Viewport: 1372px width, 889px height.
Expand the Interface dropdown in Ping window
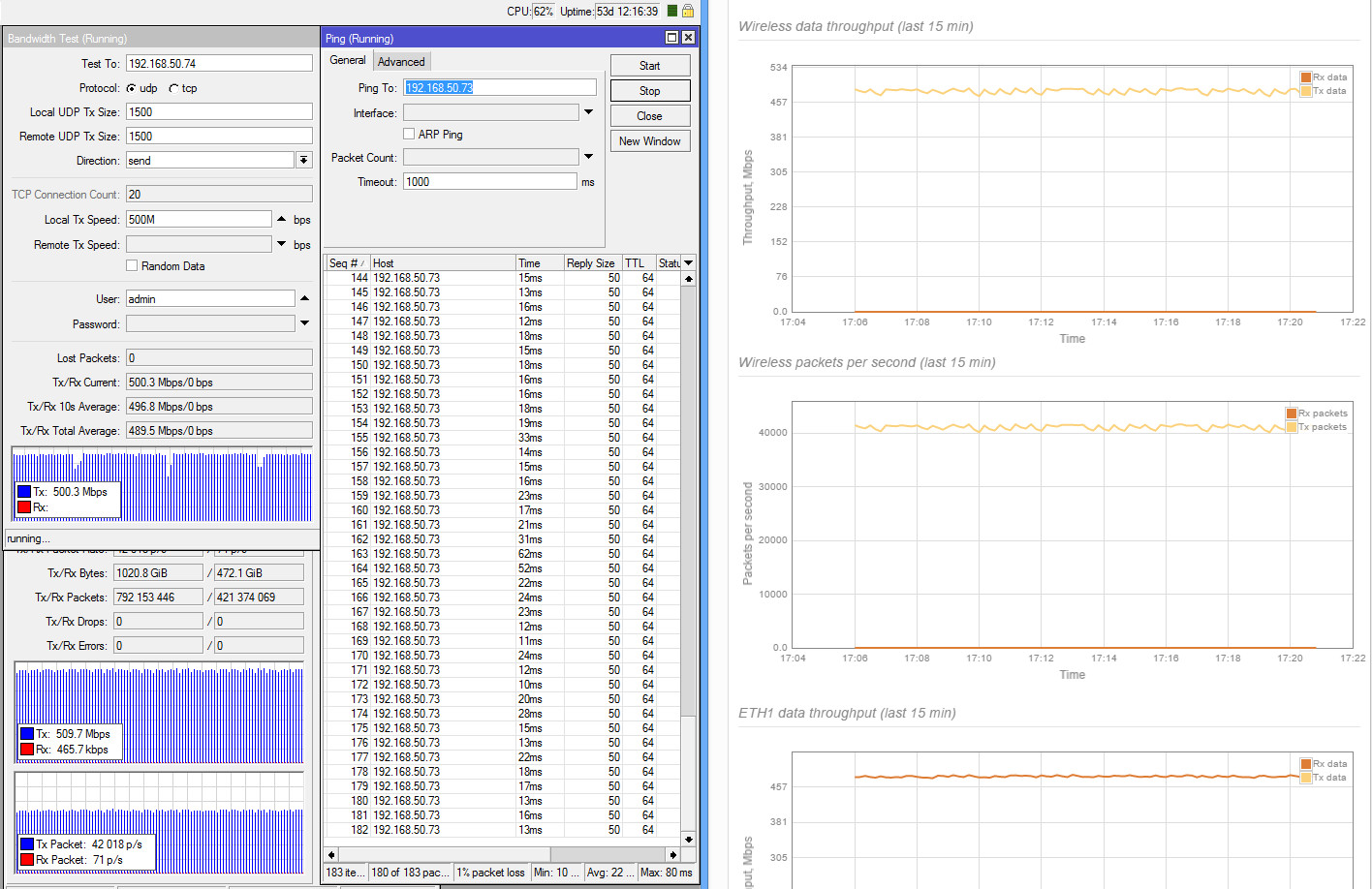coord(588,113)
